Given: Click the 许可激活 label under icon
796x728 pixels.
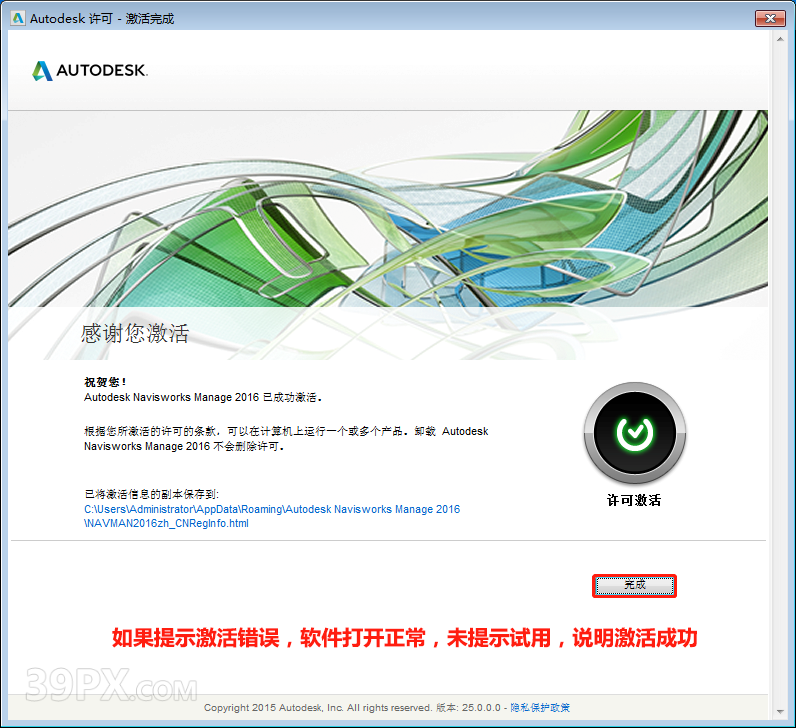Looking at the screenshot, I should (x=634, y=500).
